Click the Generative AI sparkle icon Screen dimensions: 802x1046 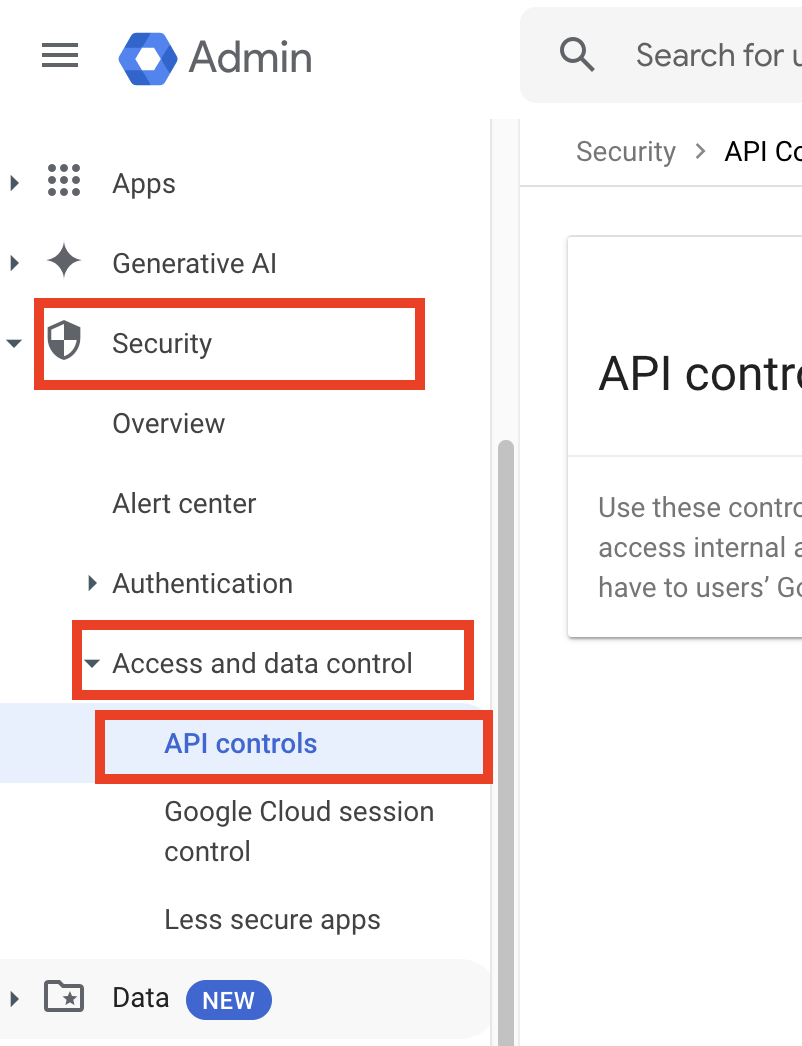(64, 263)
